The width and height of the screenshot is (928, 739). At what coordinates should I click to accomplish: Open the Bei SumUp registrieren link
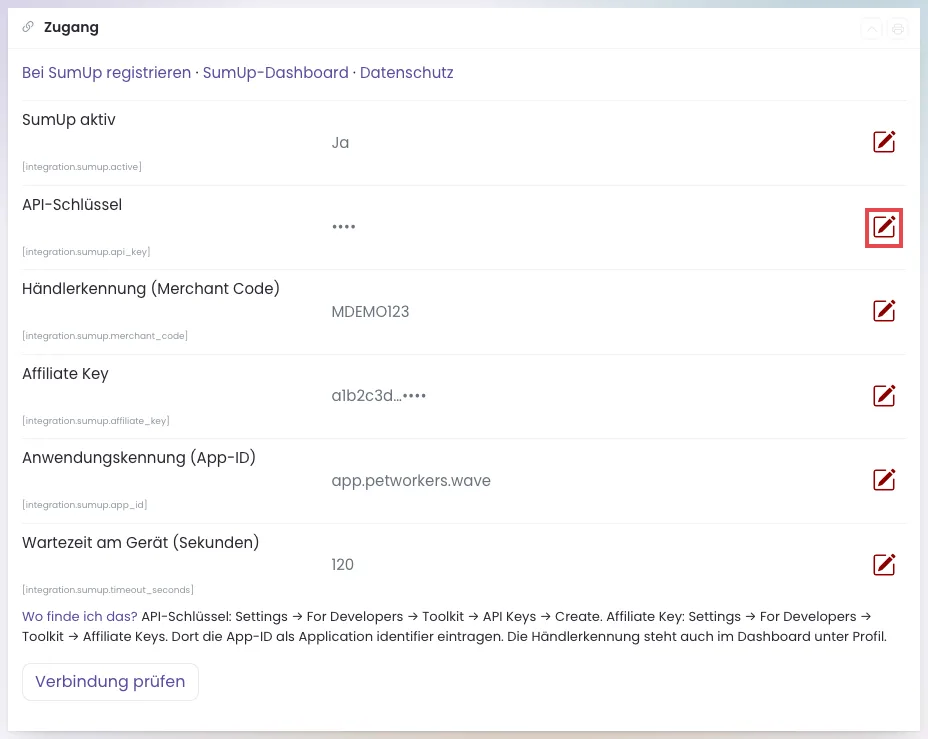pyautogui.click(x=107, y=73)
